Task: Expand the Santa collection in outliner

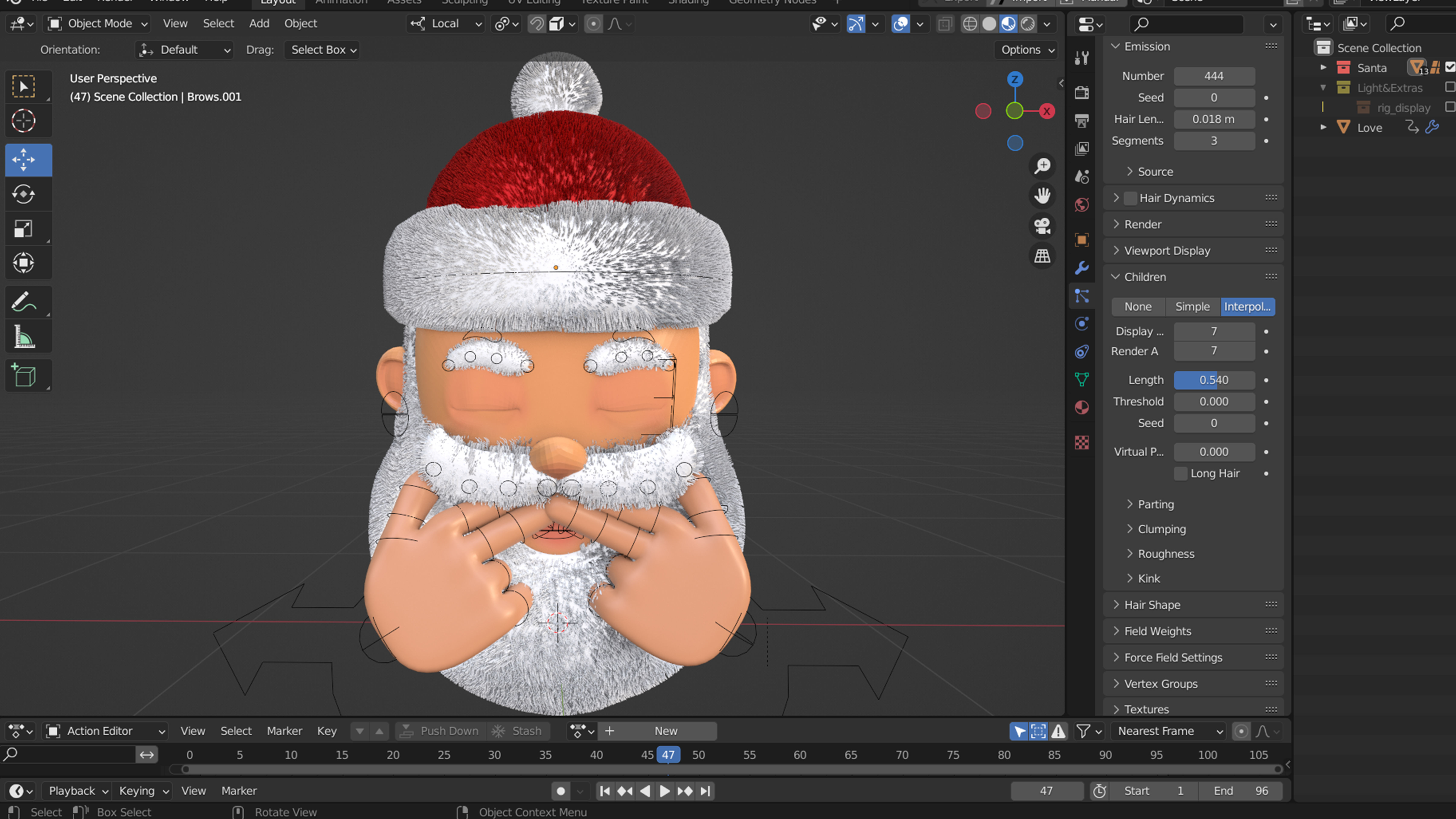Action: point(1323,67)
